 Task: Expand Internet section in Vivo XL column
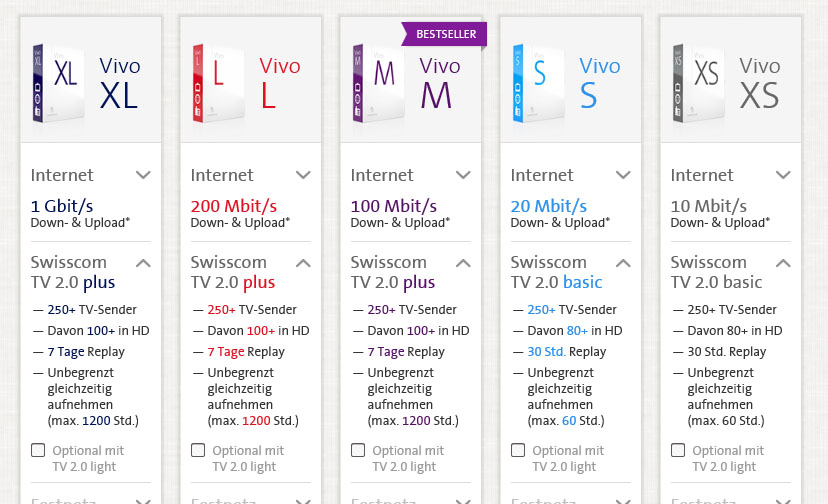point(143,175)
